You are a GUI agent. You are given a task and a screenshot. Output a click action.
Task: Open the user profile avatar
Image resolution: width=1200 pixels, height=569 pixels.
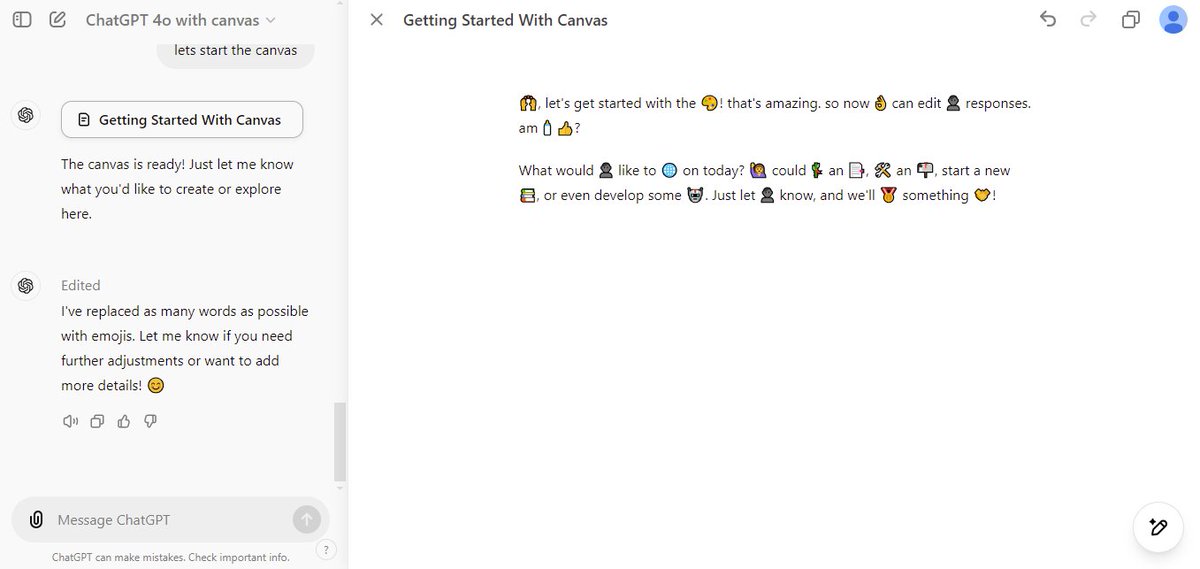tap(1173, 20)
